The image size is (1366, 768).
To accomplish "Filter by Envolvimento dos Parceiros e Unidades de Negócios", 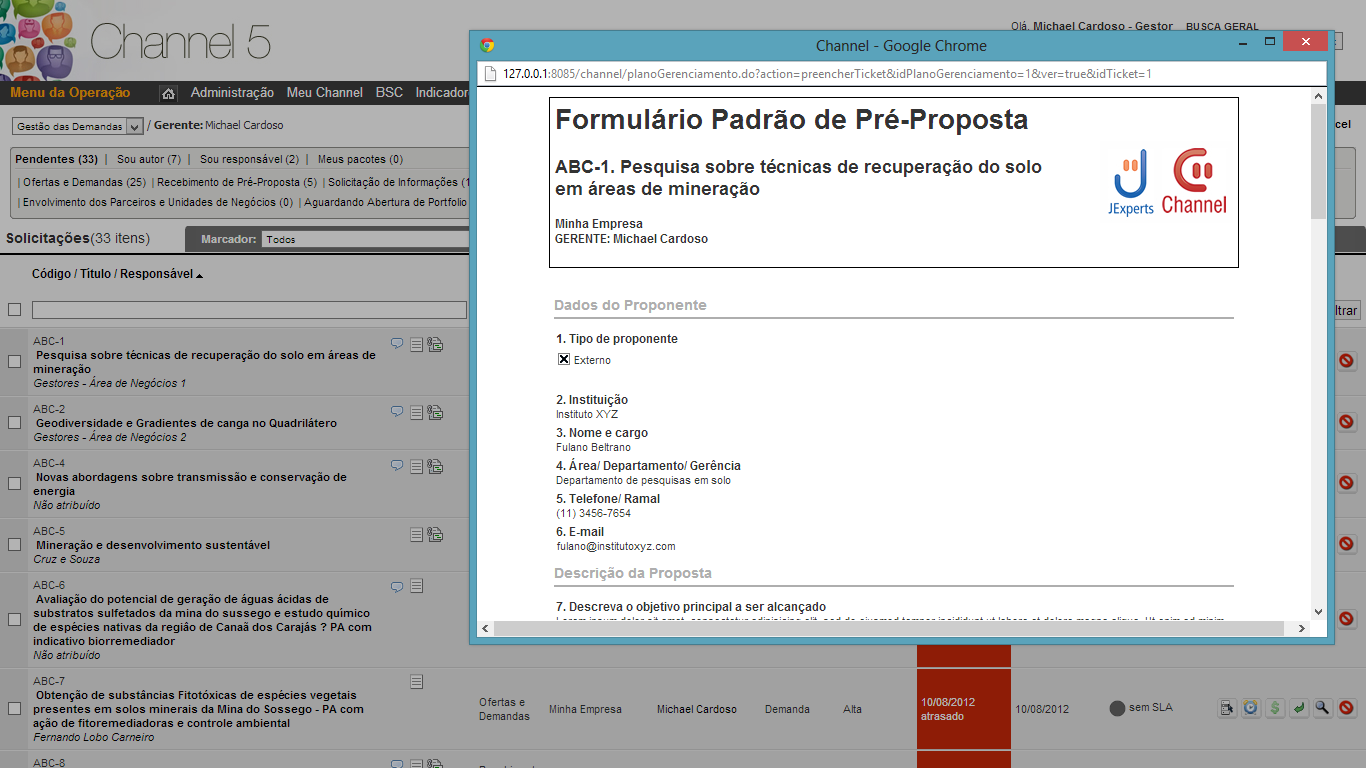I will (x=157, y=202).
